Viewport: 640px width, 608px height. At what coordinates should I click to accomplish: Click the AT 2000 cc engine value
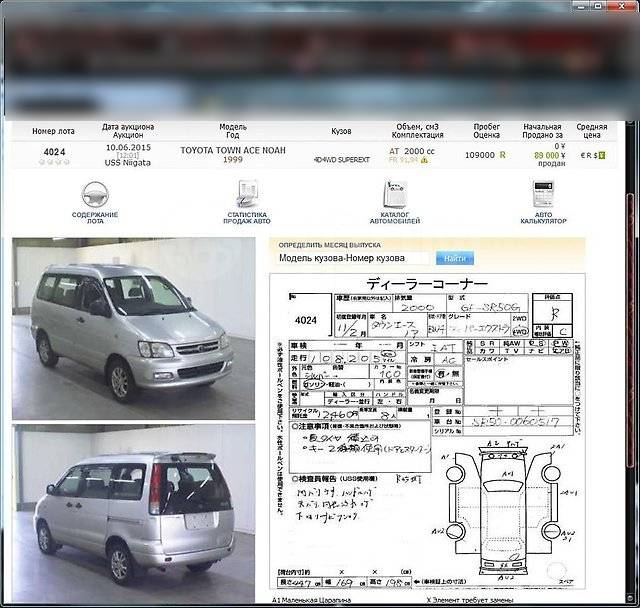[412, 151]
